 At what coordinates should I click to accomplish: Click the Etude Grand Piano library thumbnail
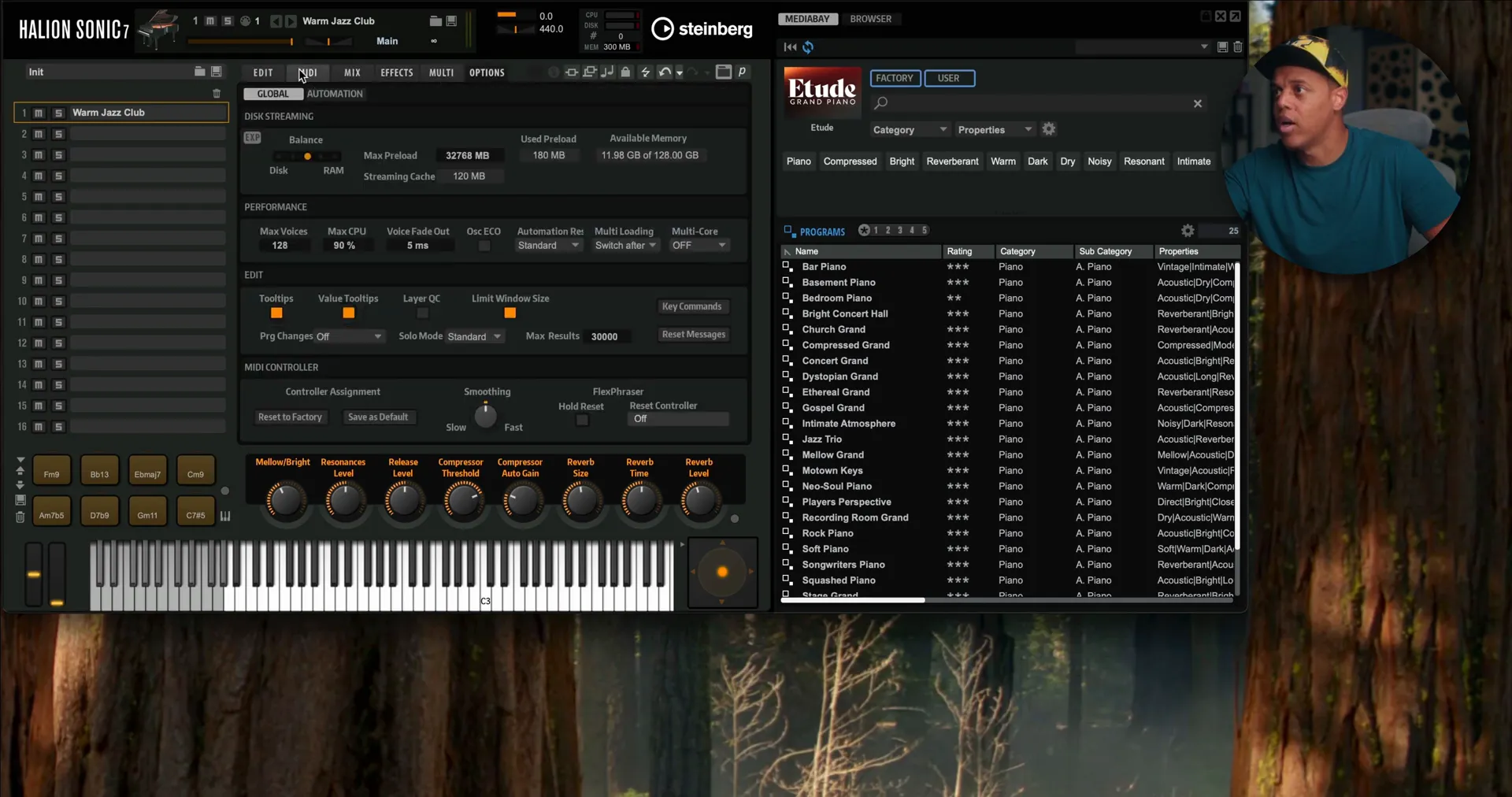tap(822, 93)
